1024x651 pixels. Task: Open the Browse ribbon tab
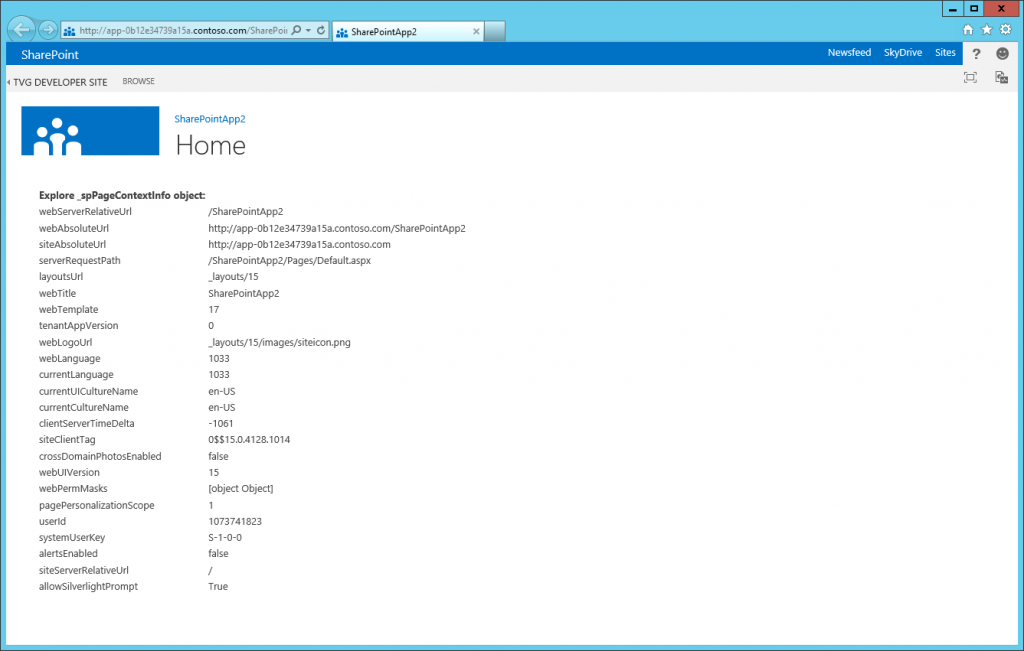(138, 82)
